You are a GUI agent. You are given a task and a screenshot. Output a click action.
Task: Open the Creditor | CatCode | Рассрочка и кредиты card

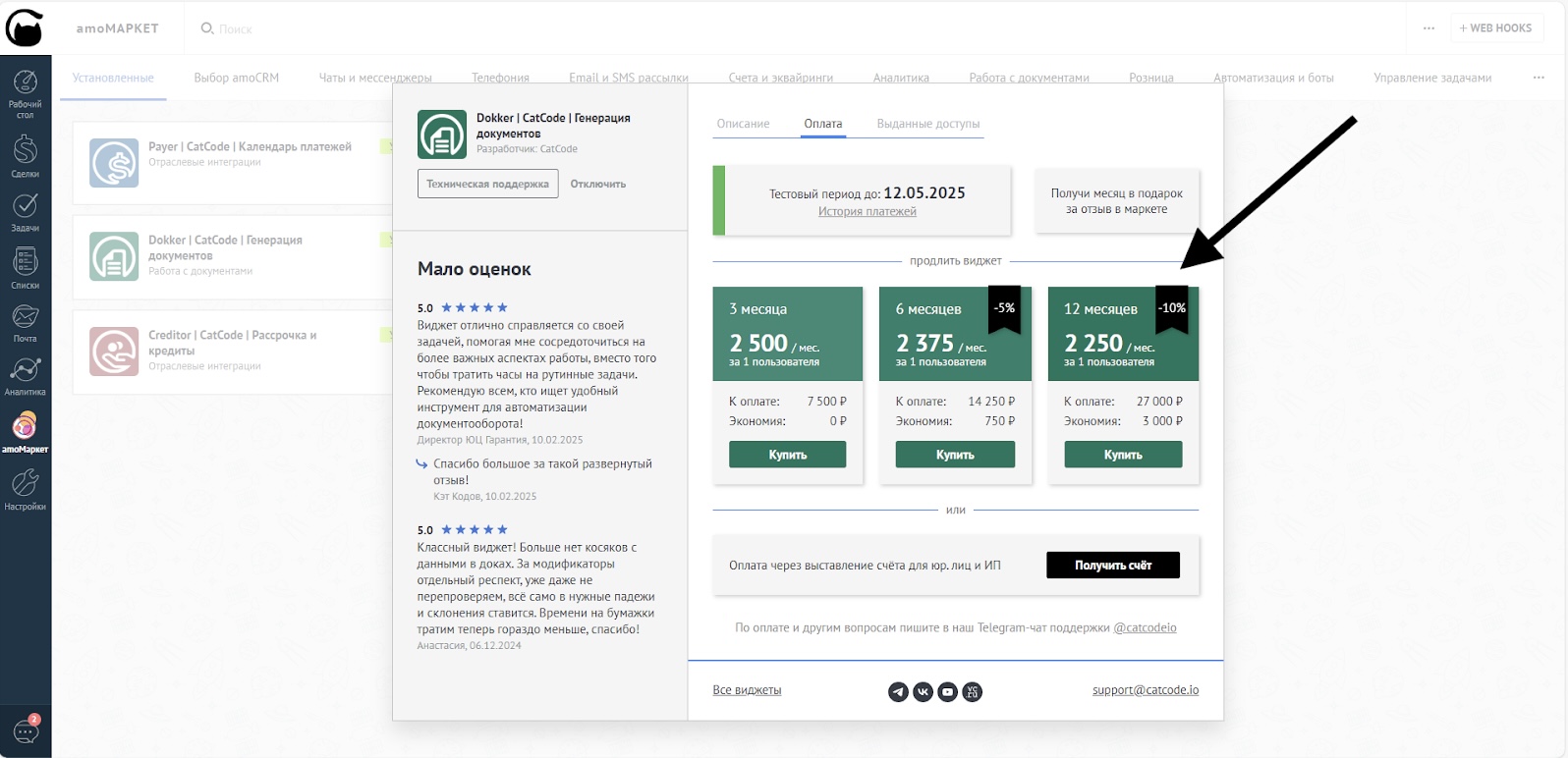233,352
